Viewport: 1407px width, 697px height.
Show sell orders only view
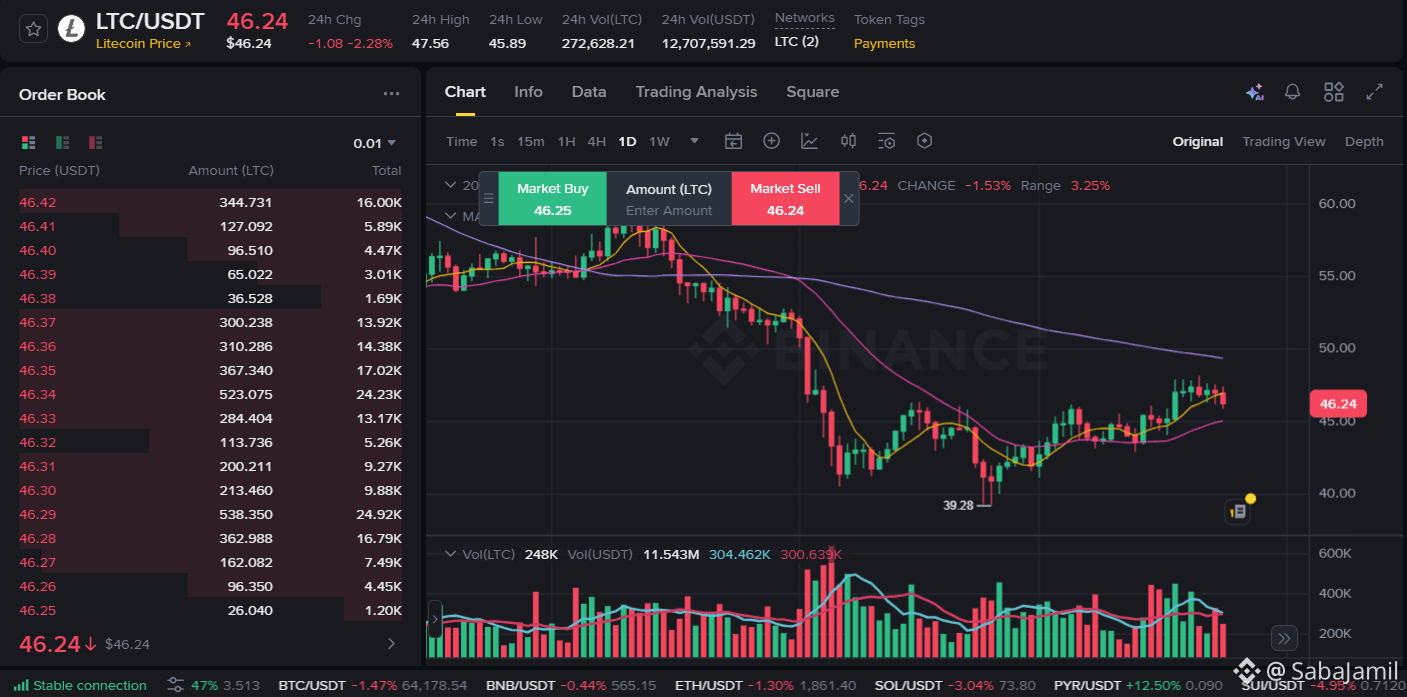tap(96, 143)
